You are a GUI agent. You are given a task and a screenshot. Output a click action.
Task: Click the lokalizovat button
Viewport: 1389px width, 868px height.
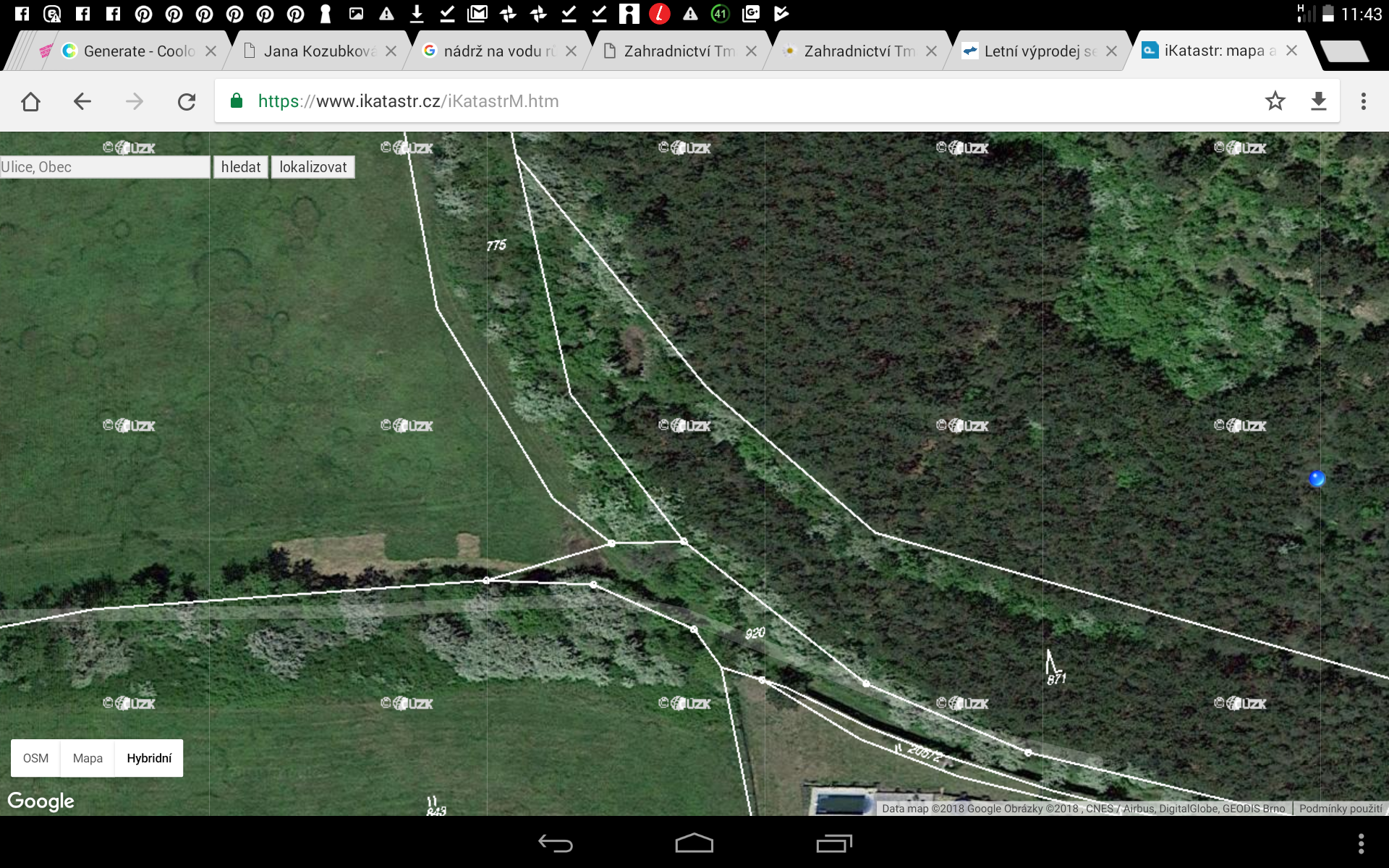point(313,167)
